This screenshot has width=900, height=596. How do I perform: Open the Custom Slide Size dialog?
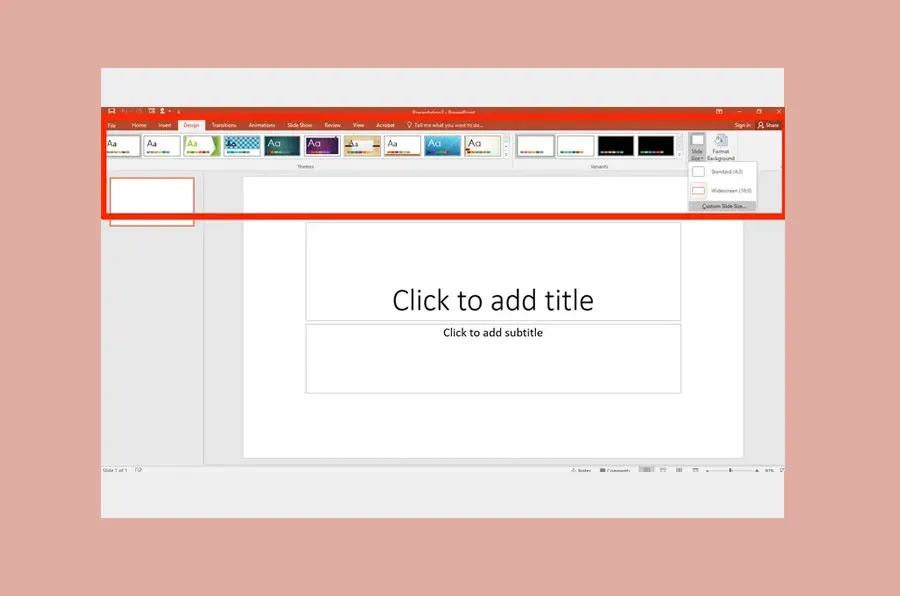pos(725,205)
